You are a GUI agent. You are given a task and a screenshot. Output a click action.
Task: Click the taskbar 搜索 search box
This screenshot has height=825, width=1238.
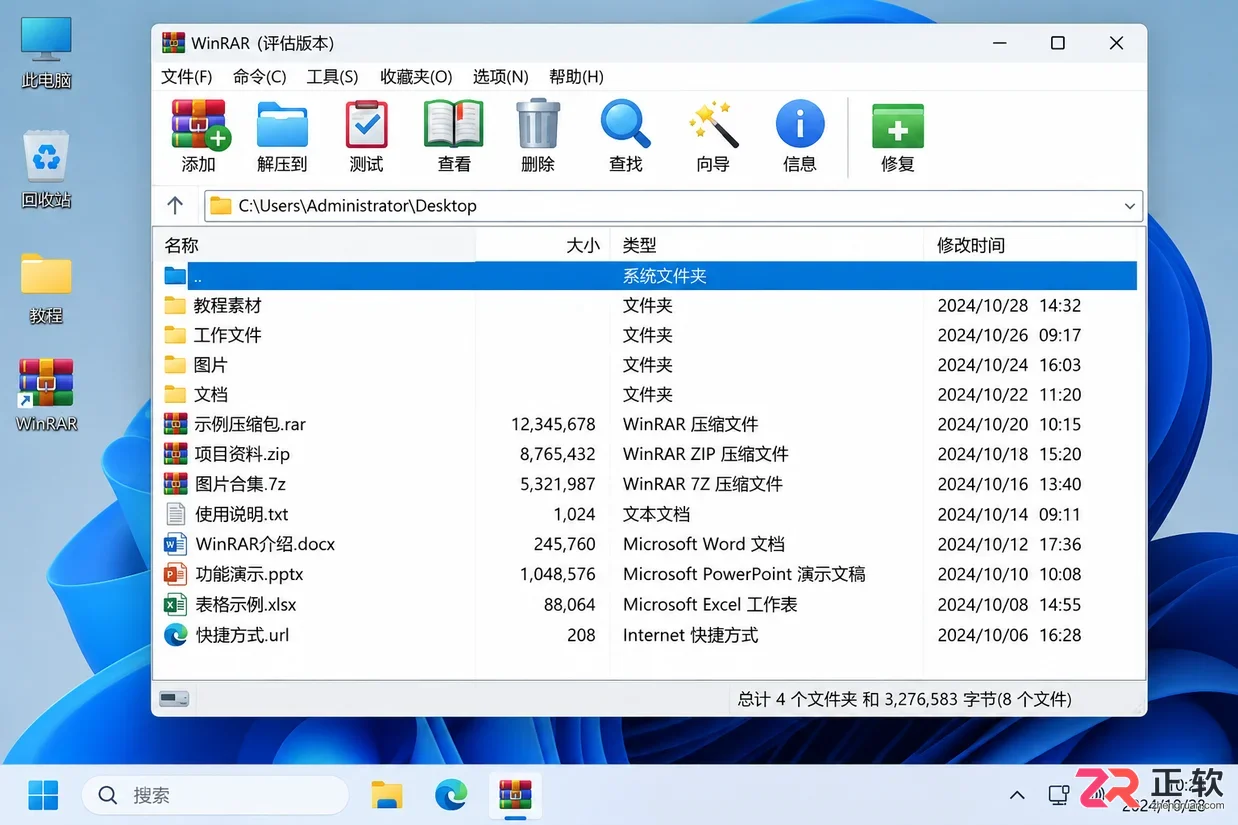[216, 796]
